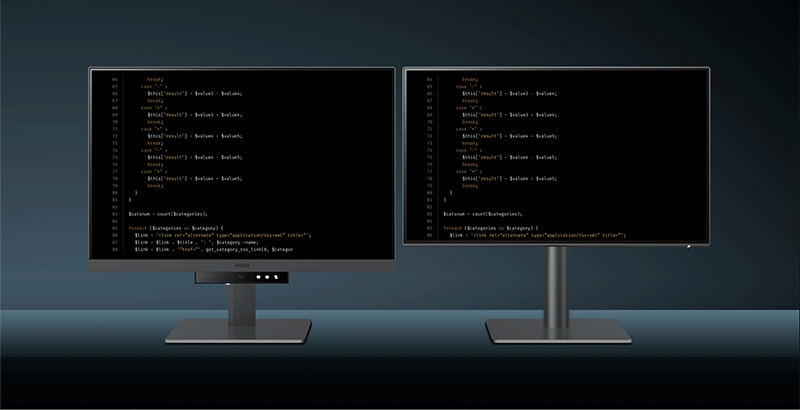The image size is (800, 410).
Task: Click the BenQ logo on left monitor bezel
Action: [x=240, y=265]
